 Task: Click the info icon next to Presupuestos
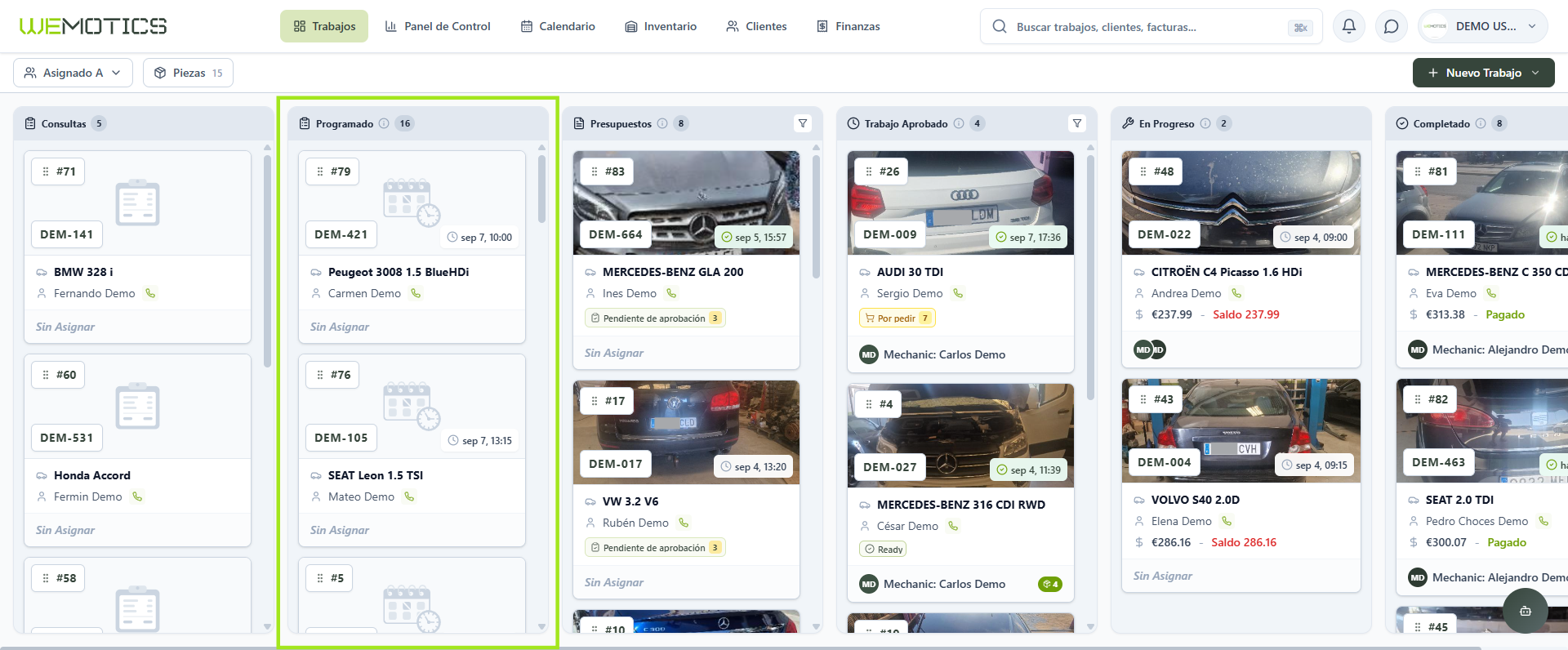[662, 123]
